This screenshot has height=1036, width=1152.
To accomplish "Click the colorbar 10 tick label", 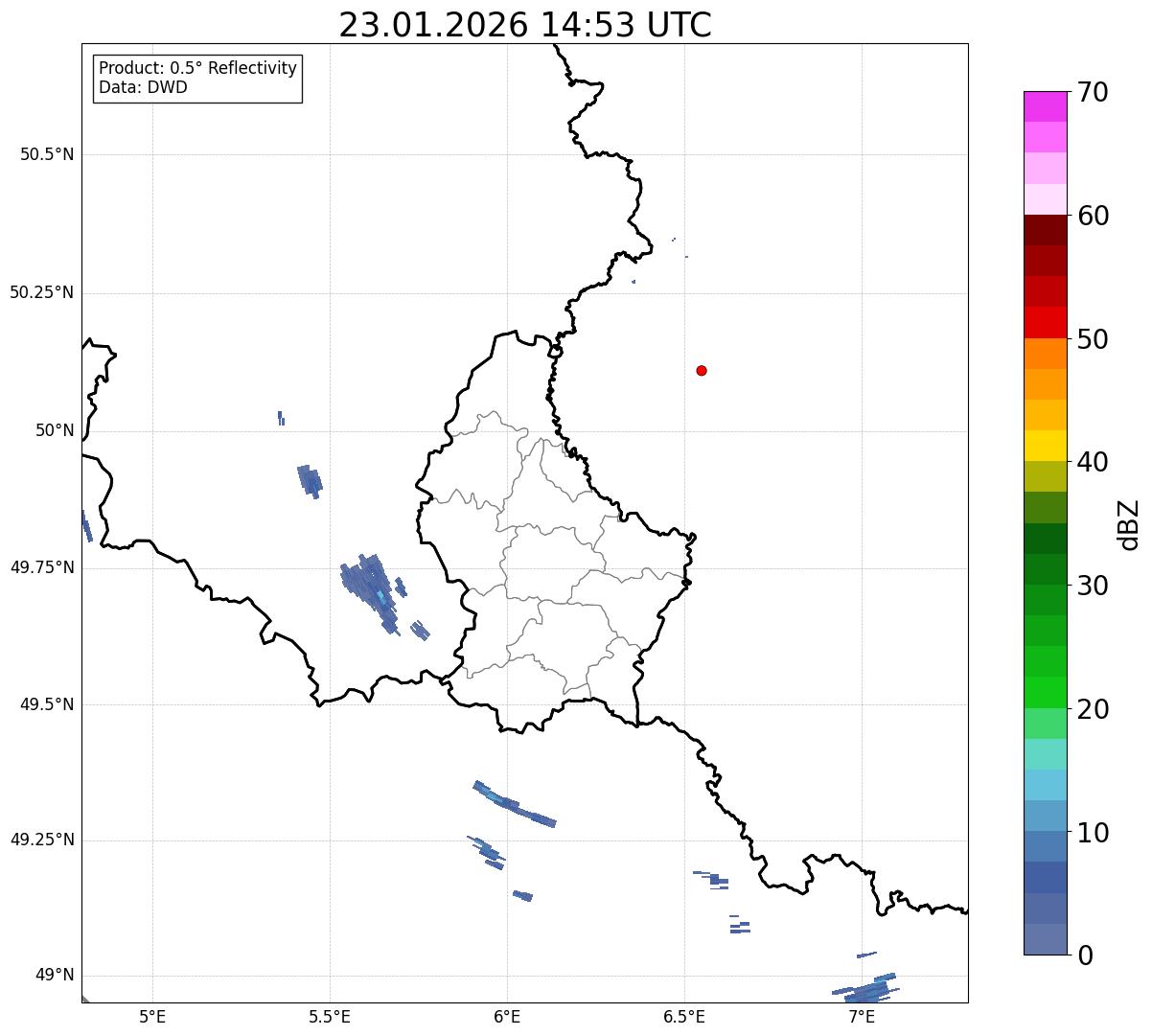I will click(x=1093, y=832).
